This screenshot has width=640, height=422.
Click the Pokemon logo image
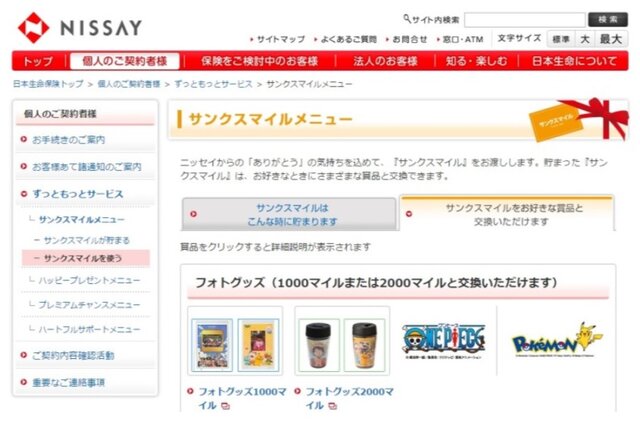(x=558, y=340)
